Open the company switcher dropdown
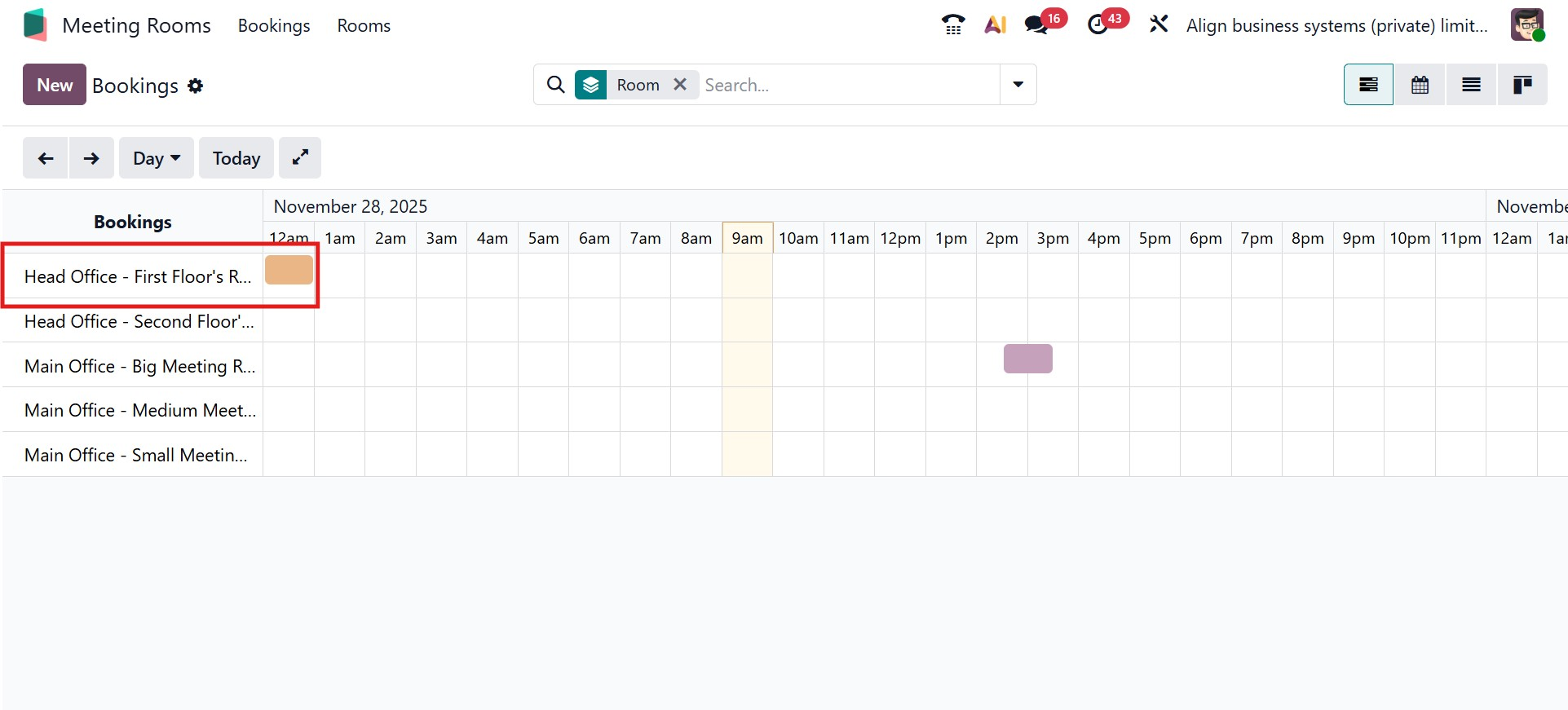 click(x=1336, y=25)
